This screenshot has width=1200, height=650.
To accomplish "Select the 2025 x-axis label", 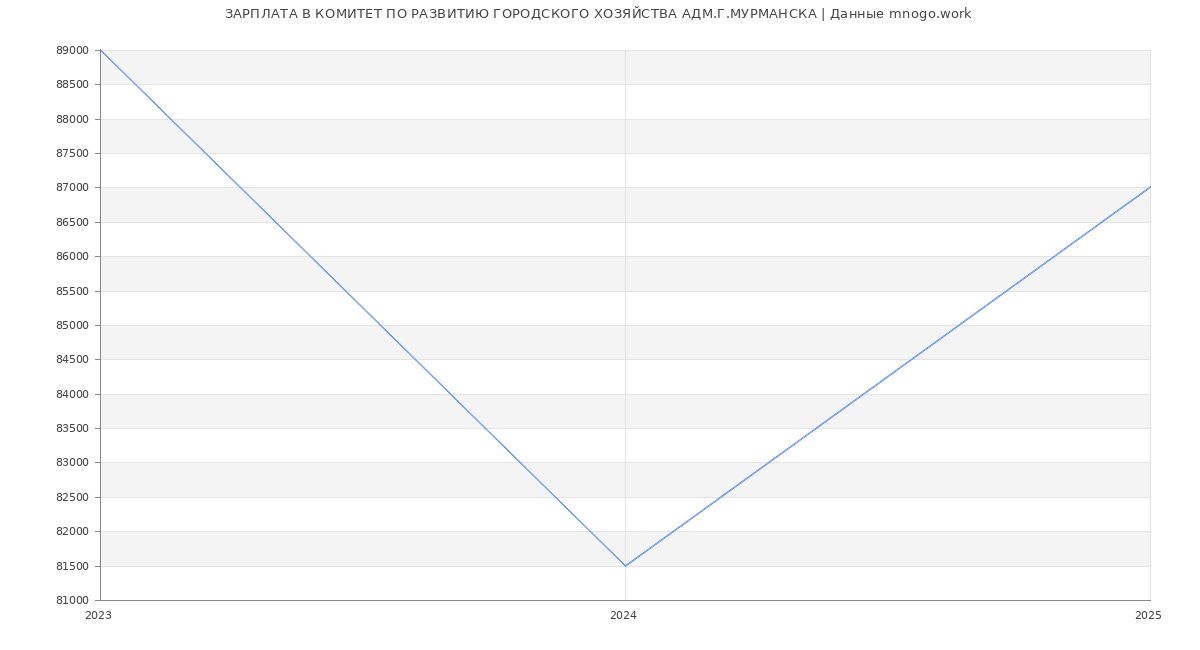I will coord(1148,616).
